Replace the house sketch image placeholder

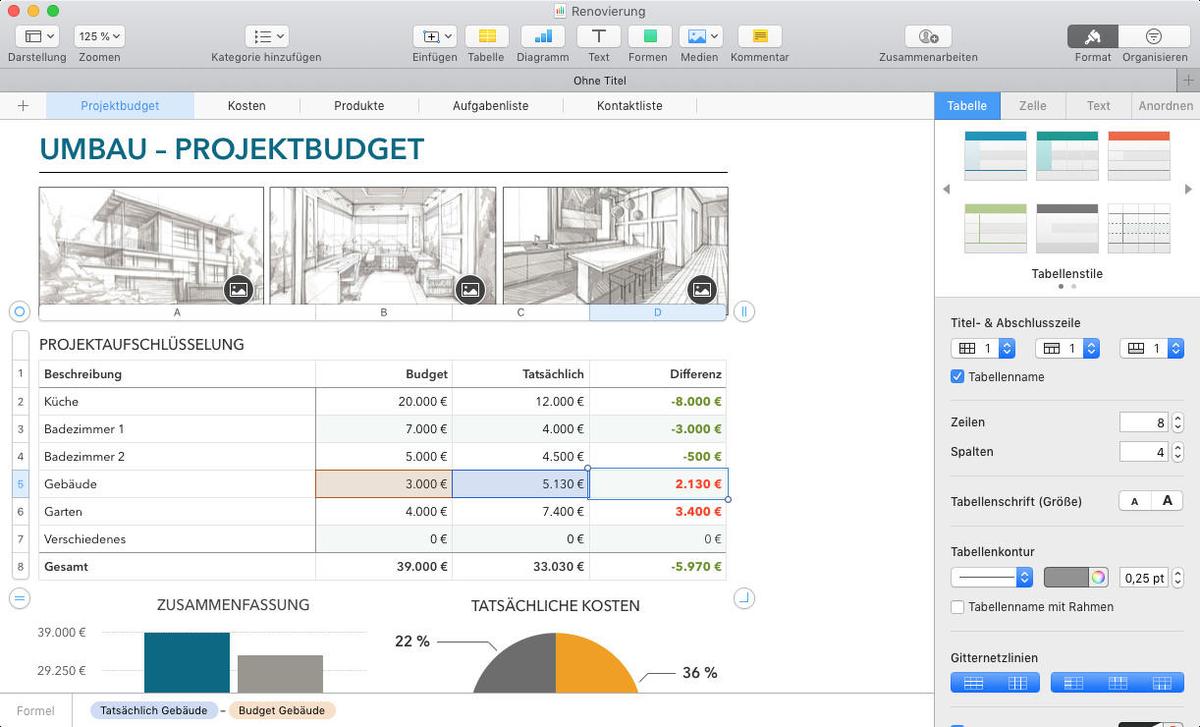[238, 289]
